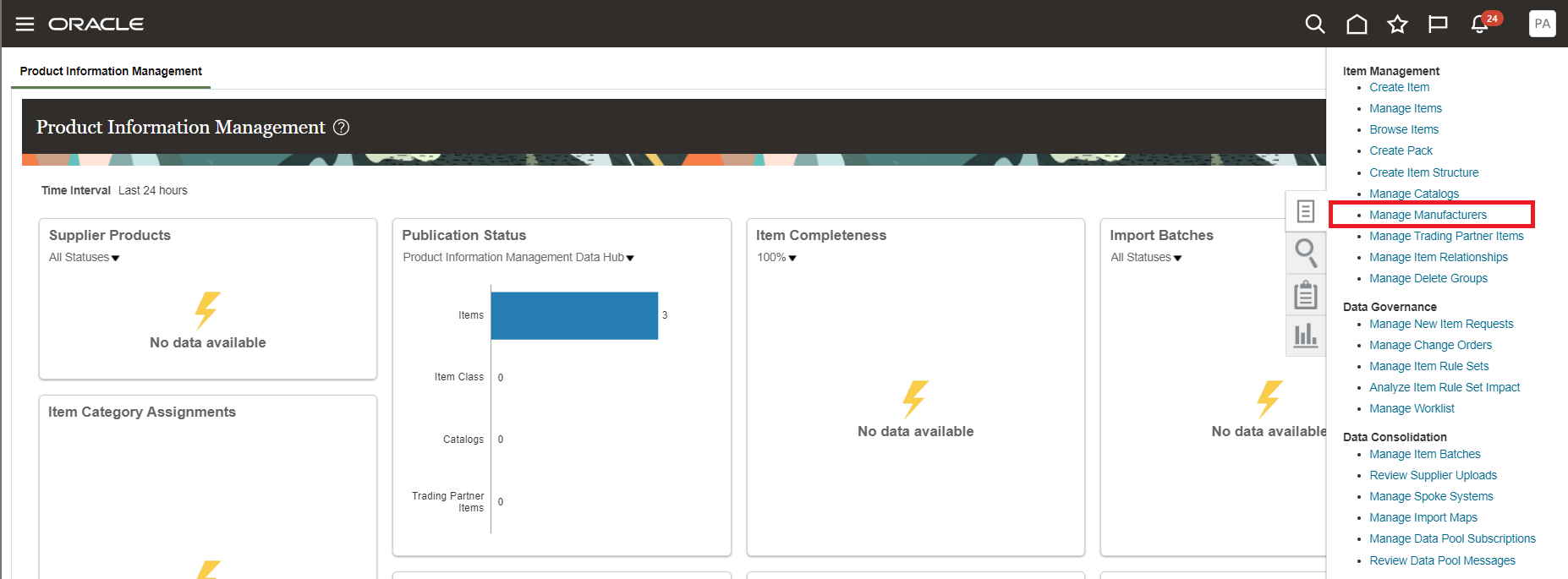
Task: Go to Home via house icon
Action: (1357, 24)
